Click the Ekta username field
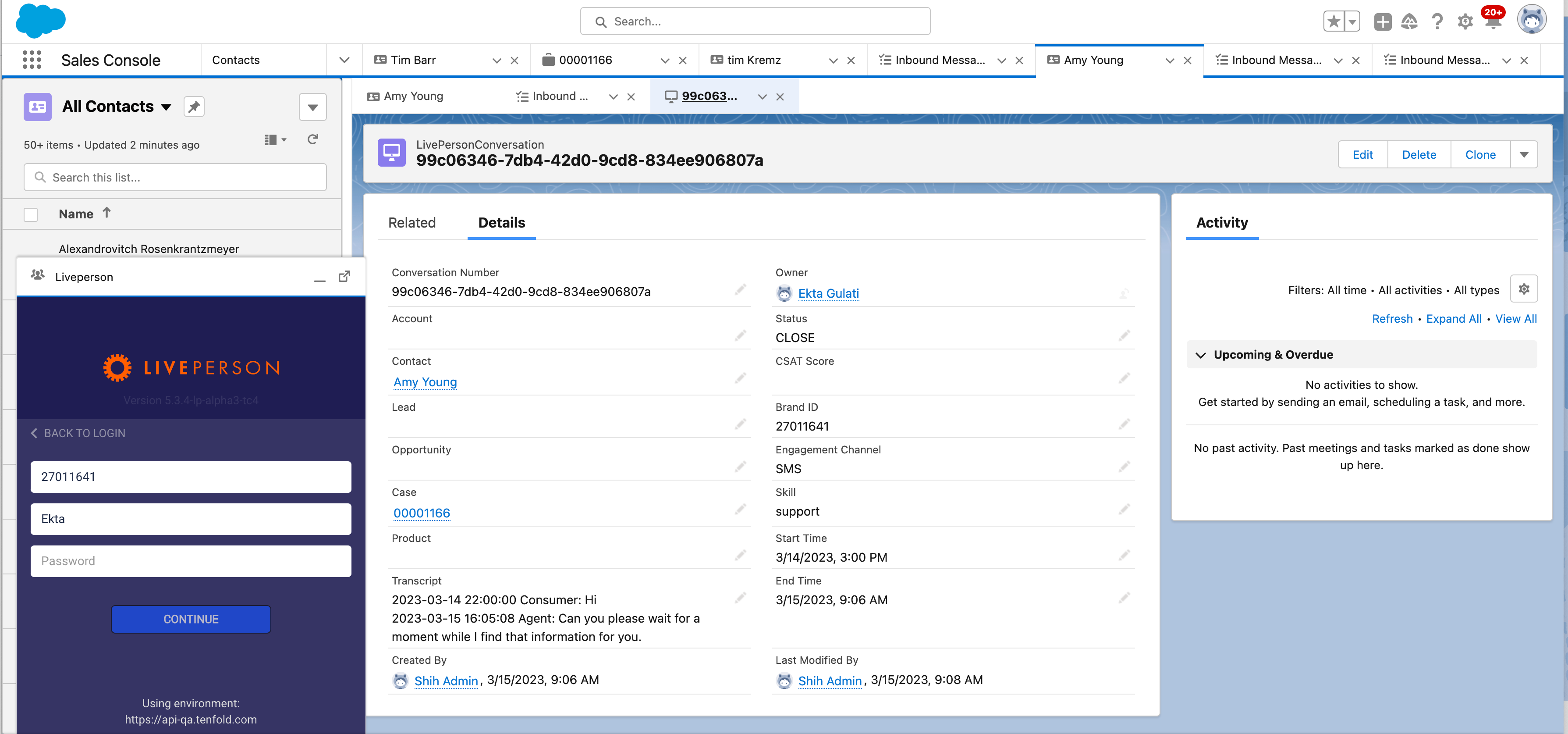1568x734 pixels. (x=191, y=519)
